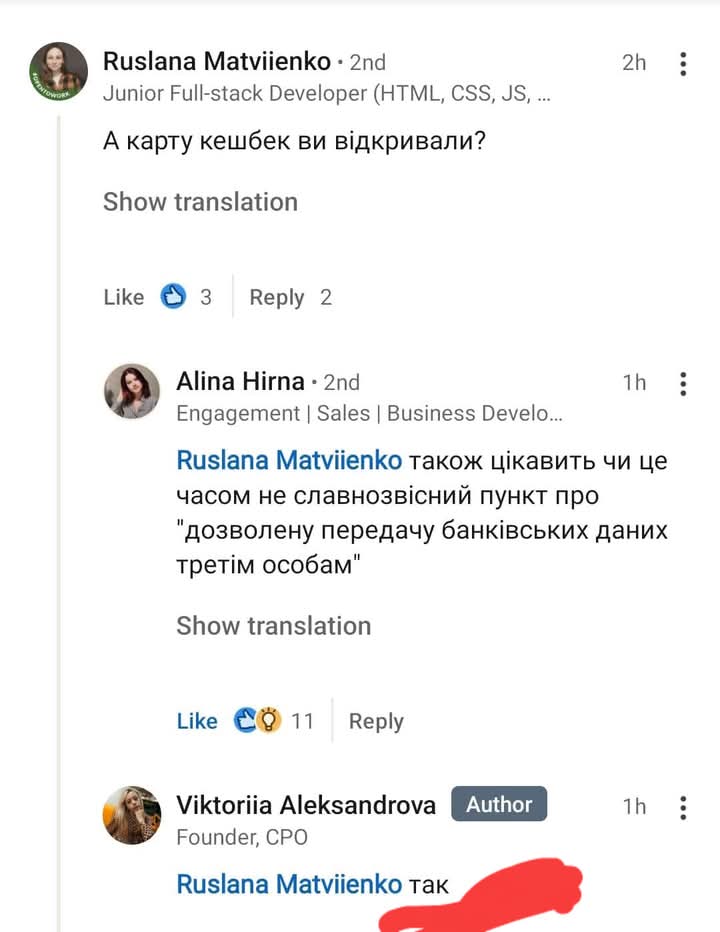Reply to Ruslana Matviienko's comment

tap(277, 297)
